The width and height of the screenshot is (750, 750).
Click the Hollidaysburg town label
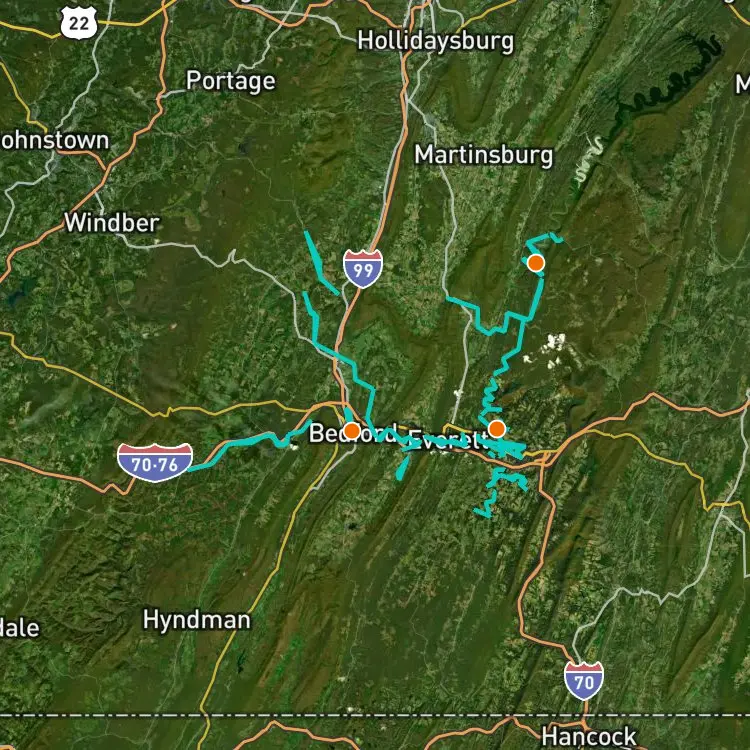435,42
